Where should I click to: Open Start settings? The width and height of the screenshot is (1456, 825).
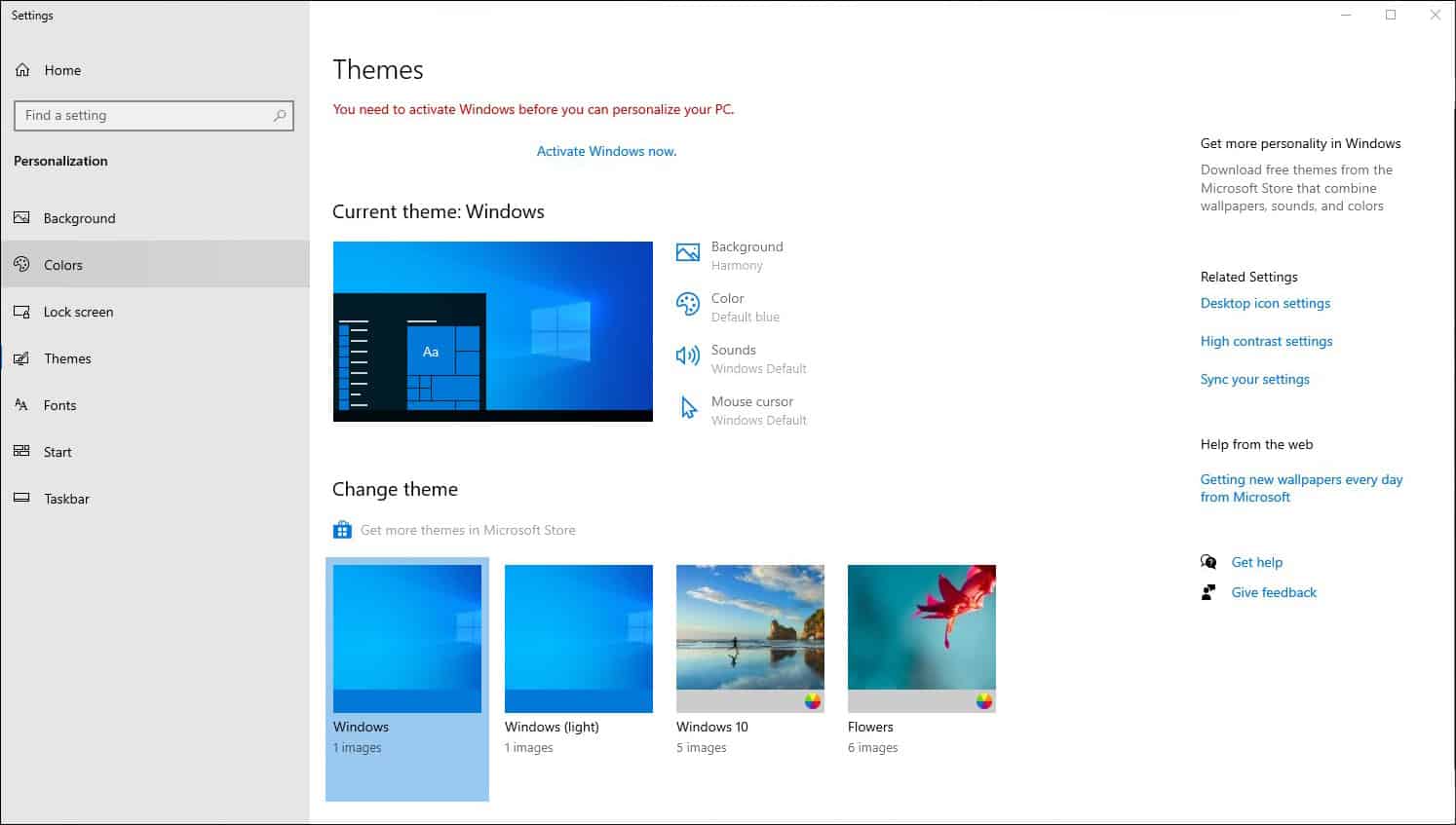155,452
